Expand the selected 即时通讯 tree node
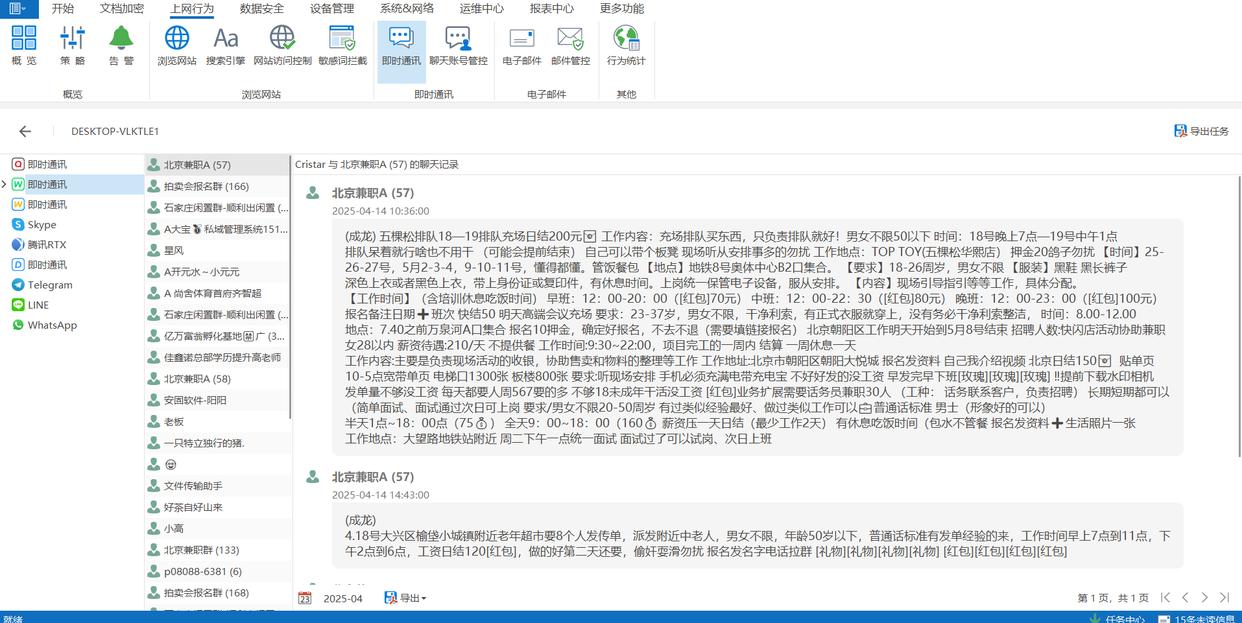 [5, 185]
